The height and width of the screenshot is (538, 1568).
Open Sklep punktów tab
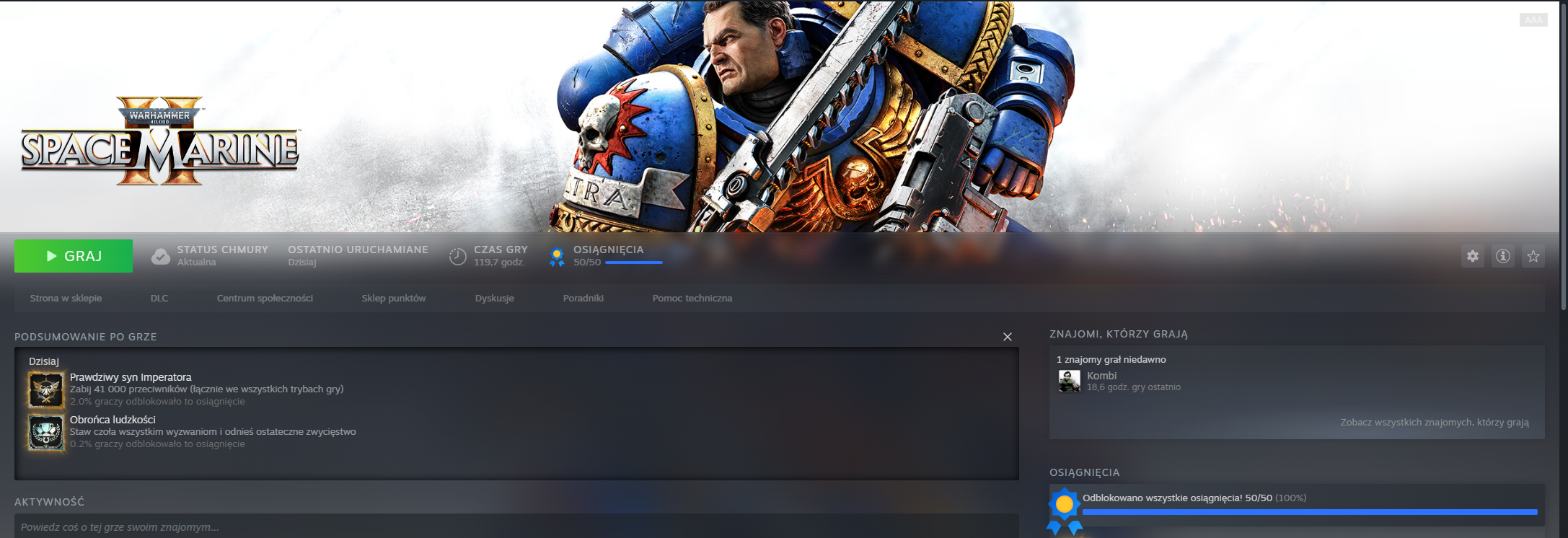click(x=394, y=298)
